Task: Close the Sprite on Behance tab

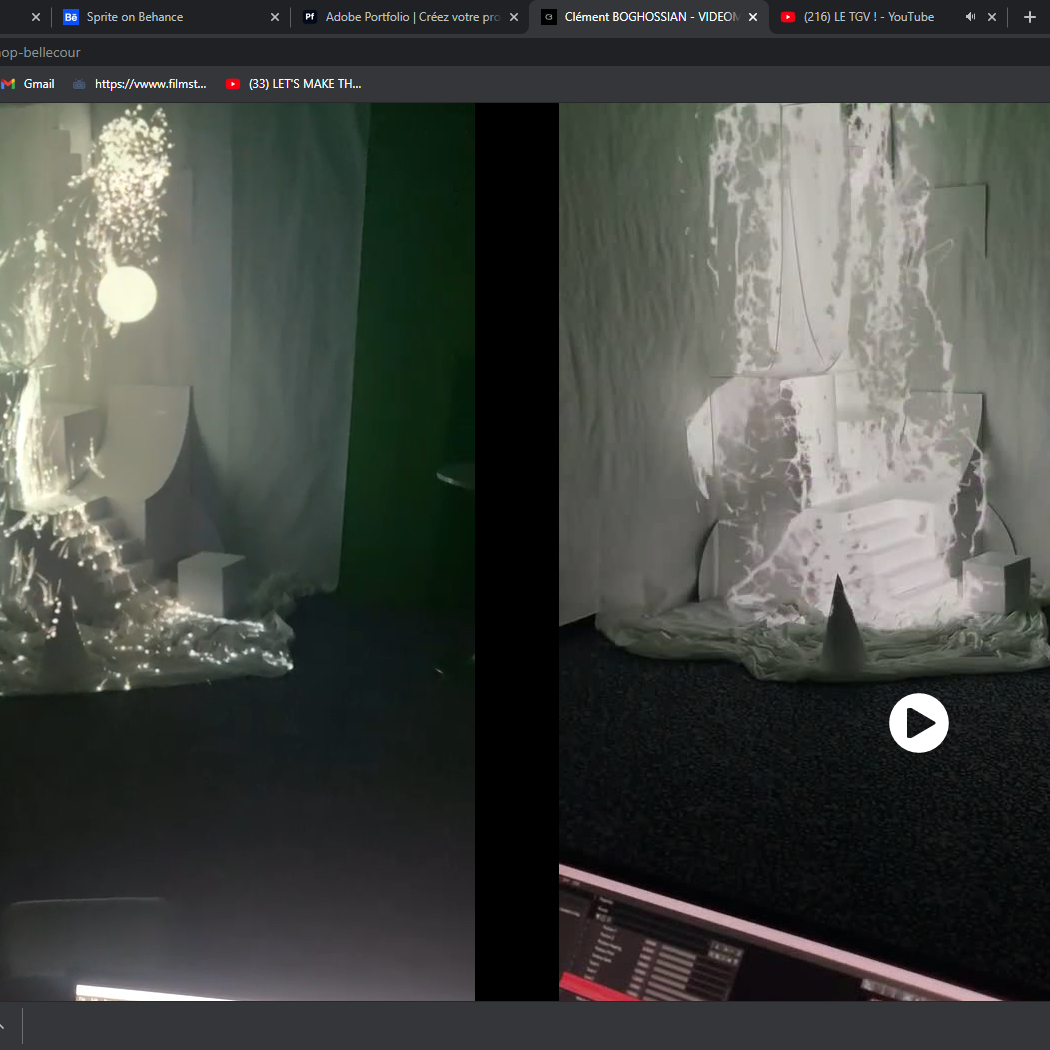Action: 275,17
